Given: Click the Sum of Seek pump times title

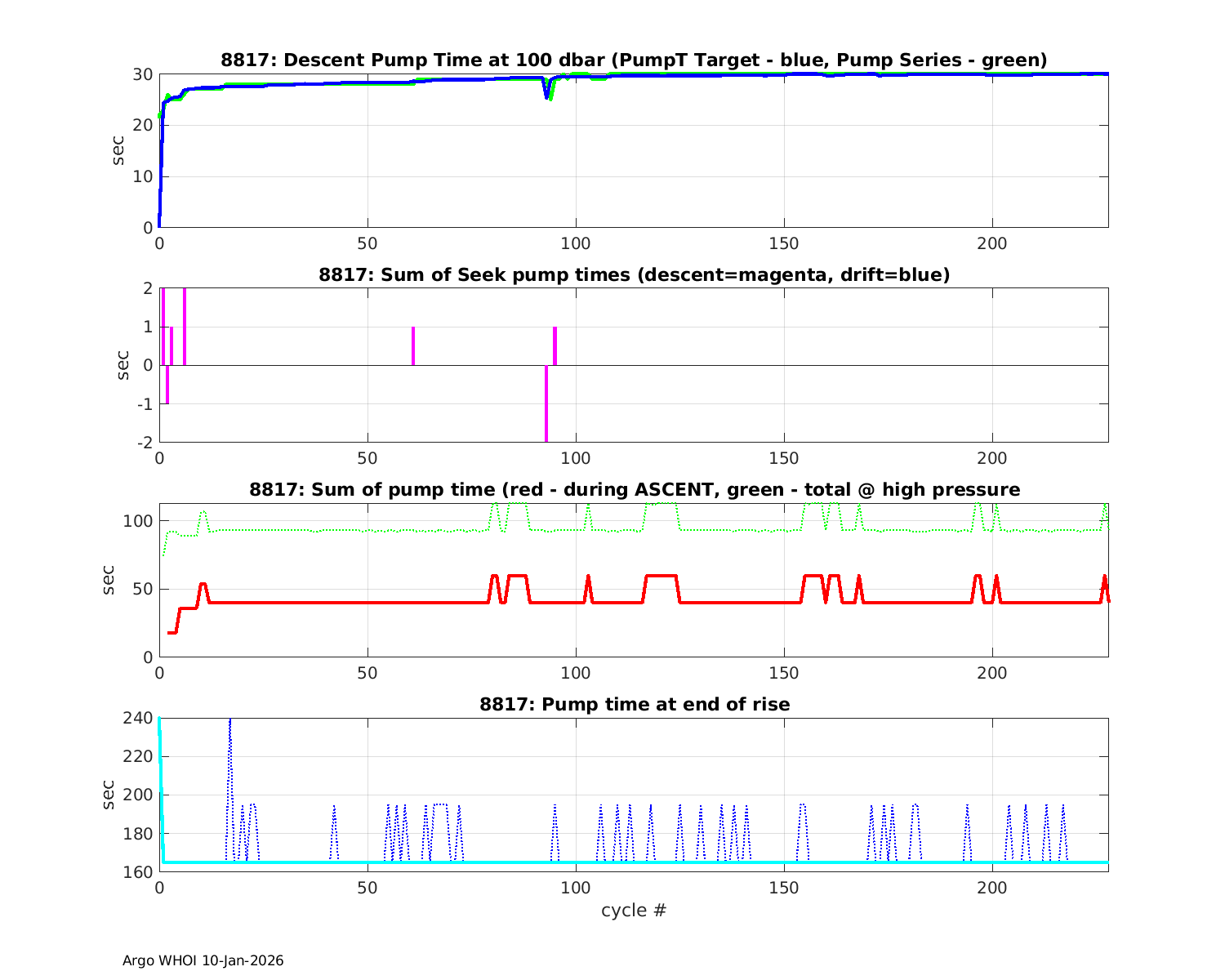Looking at the screenshot, I should [634, 274].
